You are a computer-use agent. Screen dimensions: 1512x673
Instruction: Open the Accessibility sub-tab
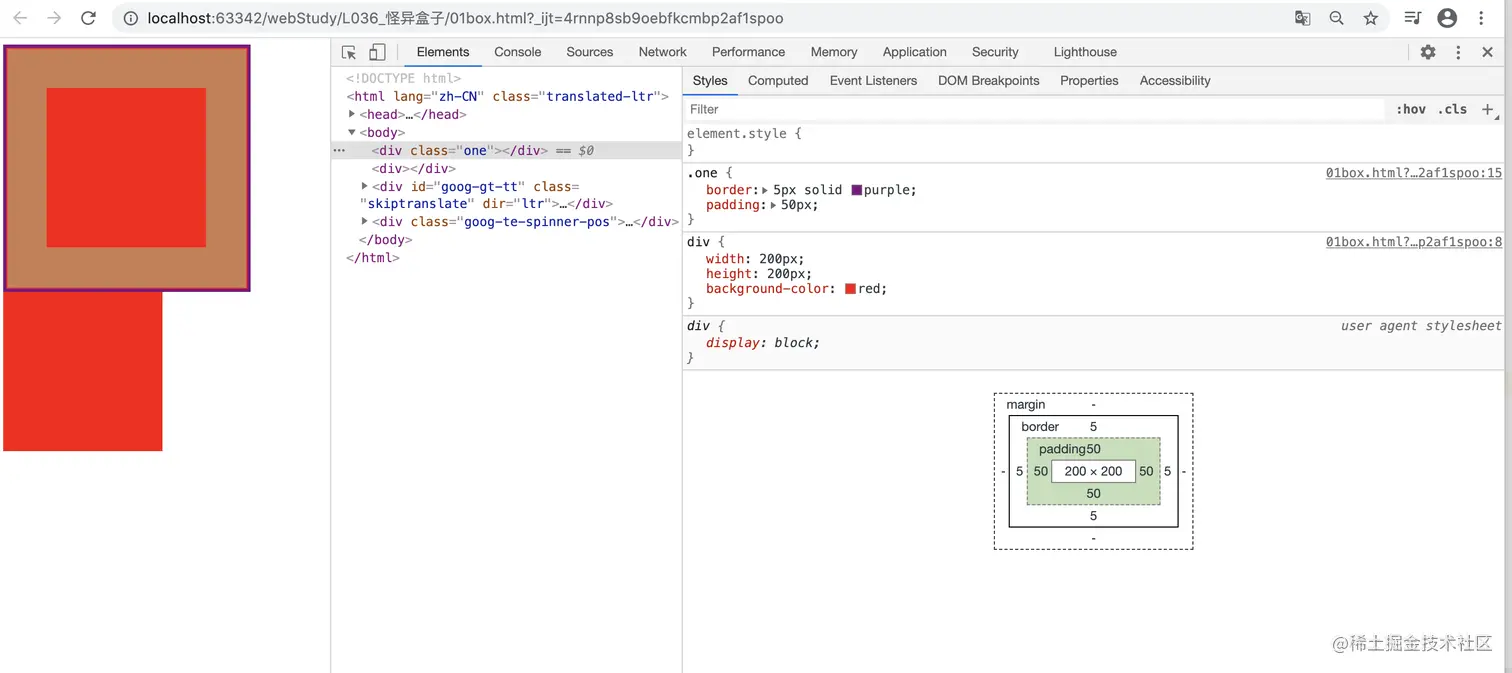click(x=1175, y=81)
